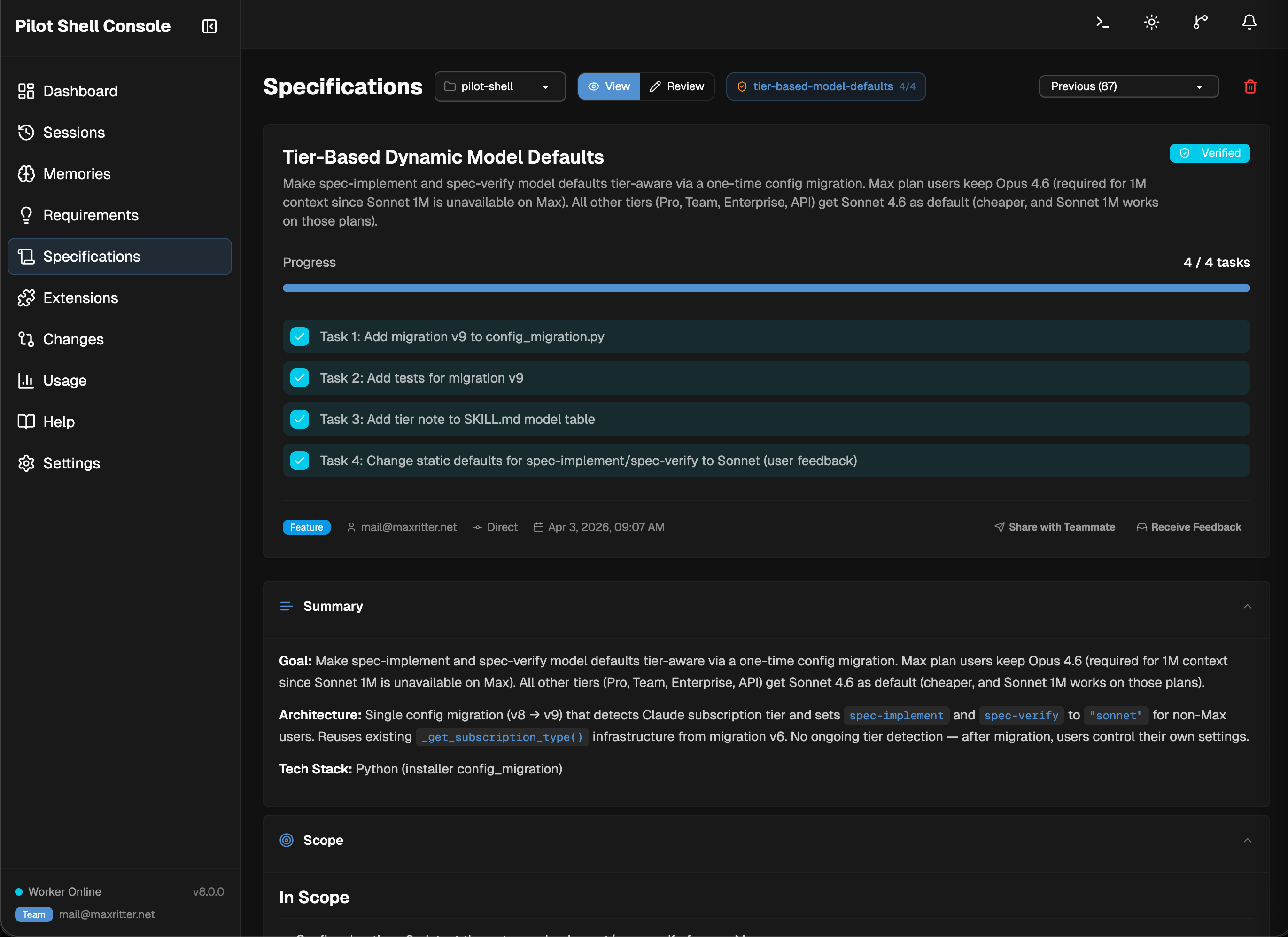Open the Changes menu item
This screenshot has height=937, width=1288.
73,339
